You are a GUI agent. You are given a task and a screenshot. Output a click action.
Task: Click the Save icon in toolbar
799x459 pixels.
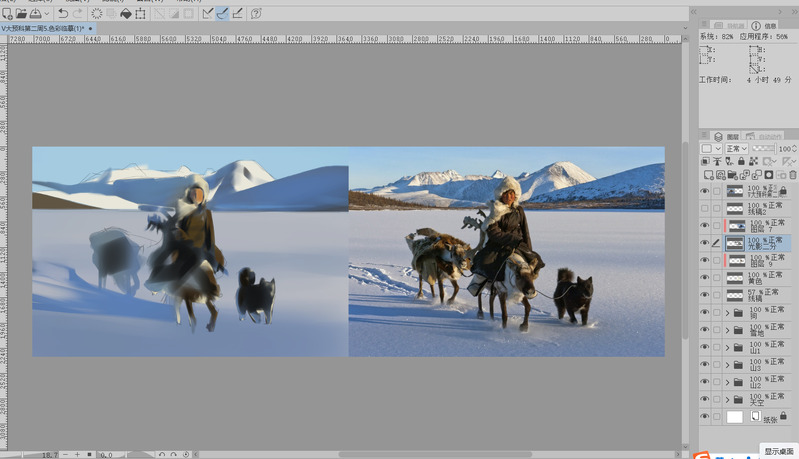36,14
